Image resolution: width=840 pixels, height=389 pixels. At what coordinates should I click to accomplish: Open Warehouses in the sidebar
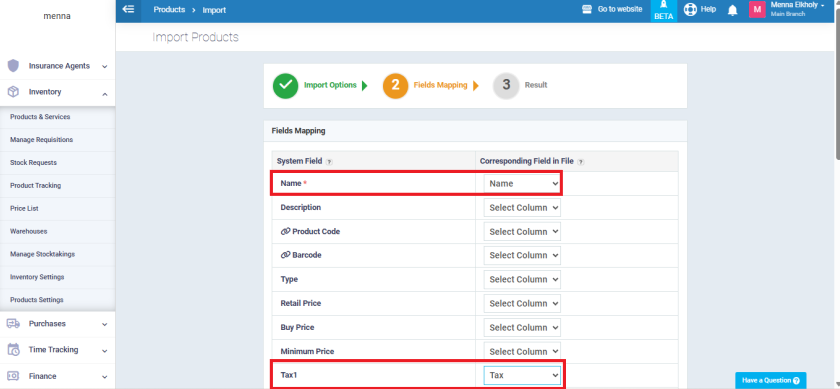pos(29,231)
